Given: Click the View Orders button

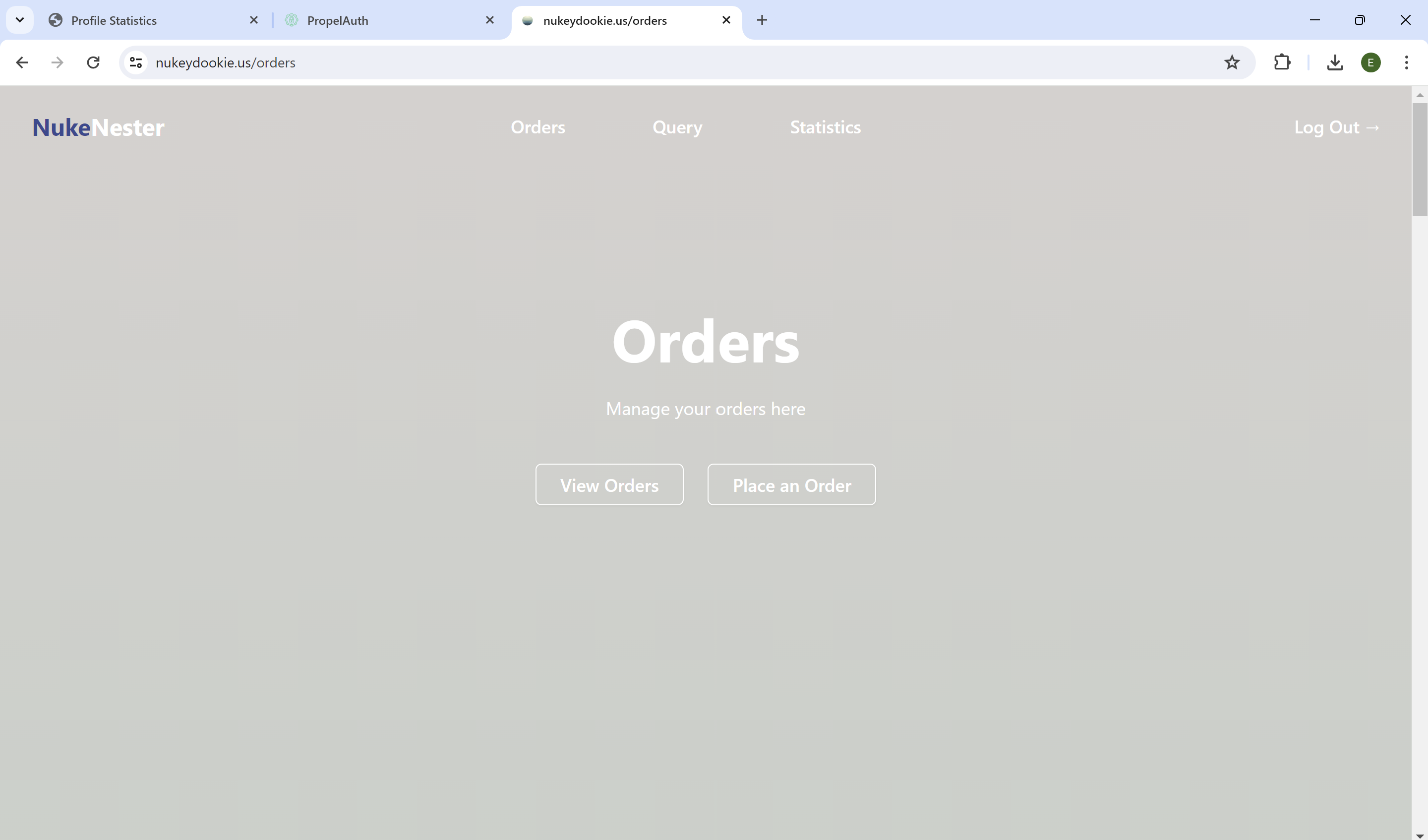Looking at the screenshot, I should (x=609, y=485).
